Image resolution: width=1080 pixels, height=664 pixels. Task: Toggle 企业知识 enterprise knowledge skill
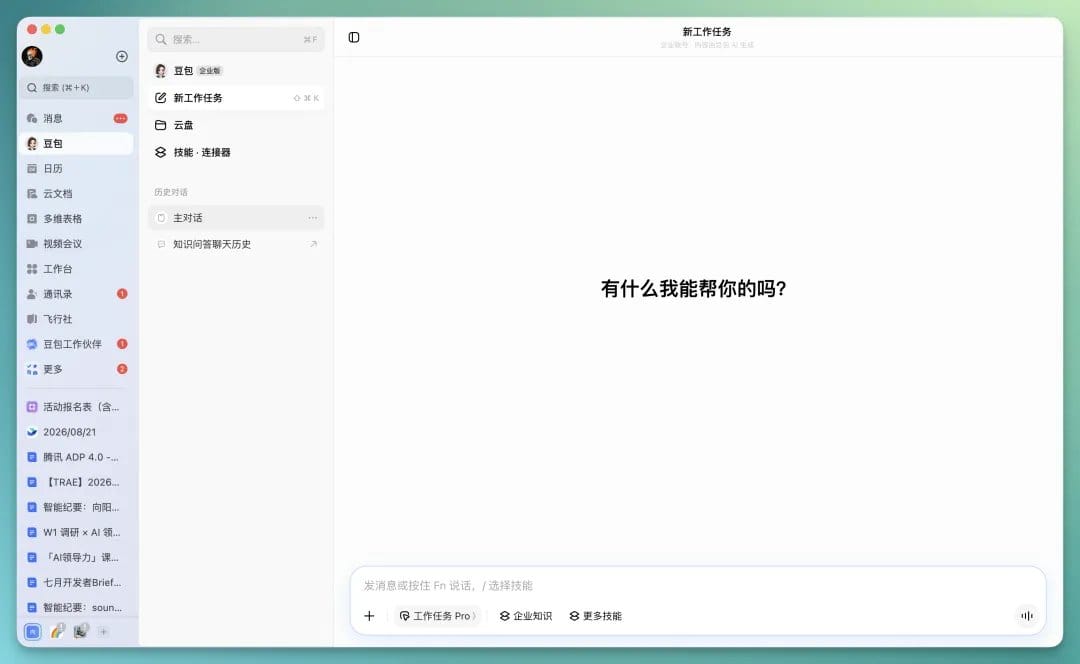click(x=526, y=616)
